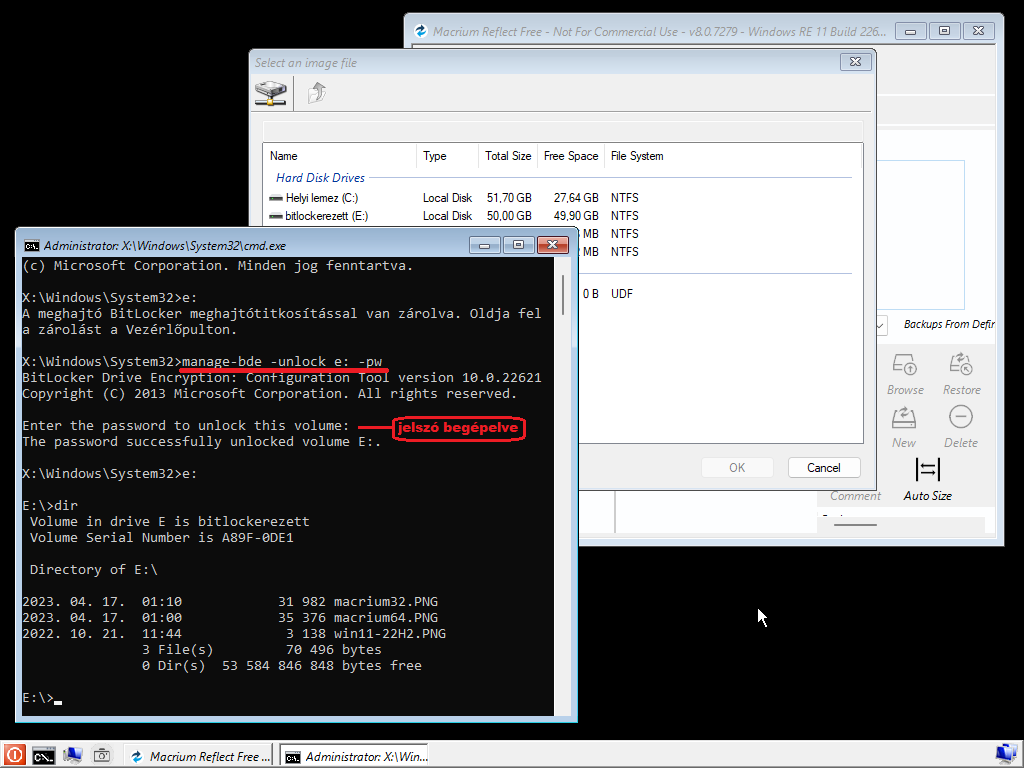Switch to Administrator cmd taskbar button
Screen dimensions: 1024x768
click(356, 756)
